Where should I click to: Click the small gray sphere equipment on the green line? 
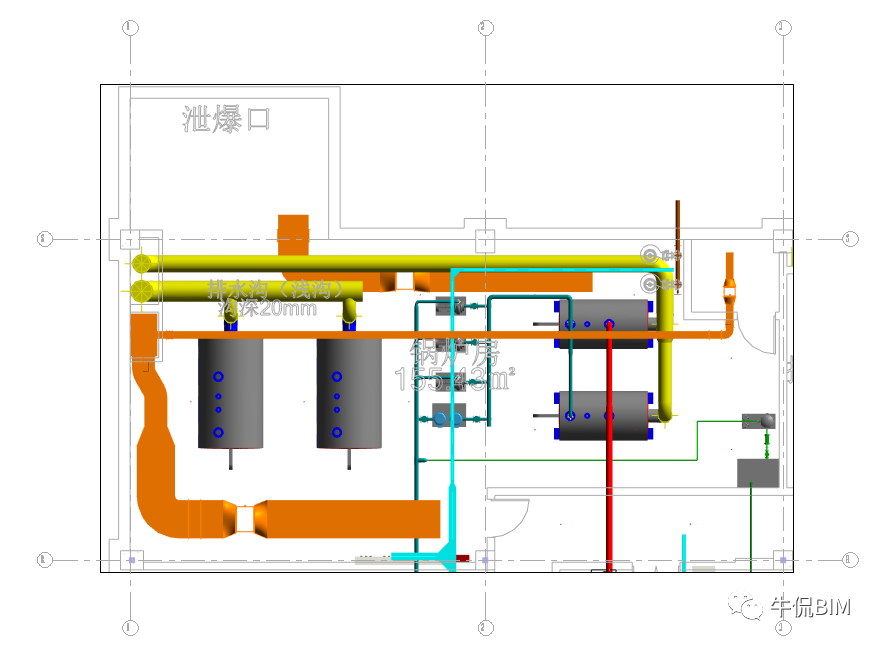click(767, 420)
